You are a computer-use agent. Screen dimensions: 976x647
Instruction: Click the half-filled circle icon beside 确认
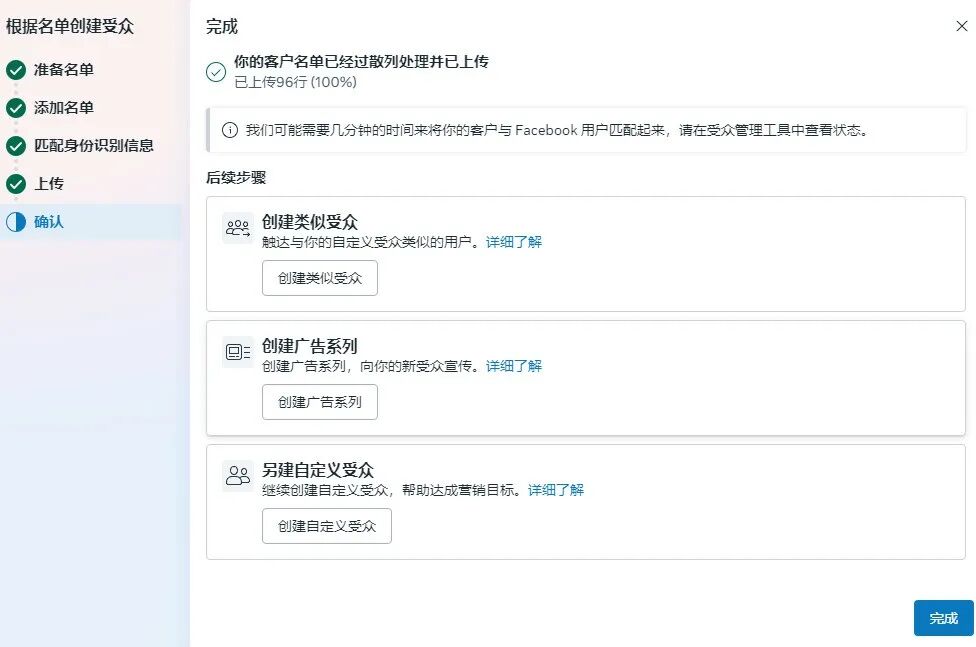coord(15,222)
